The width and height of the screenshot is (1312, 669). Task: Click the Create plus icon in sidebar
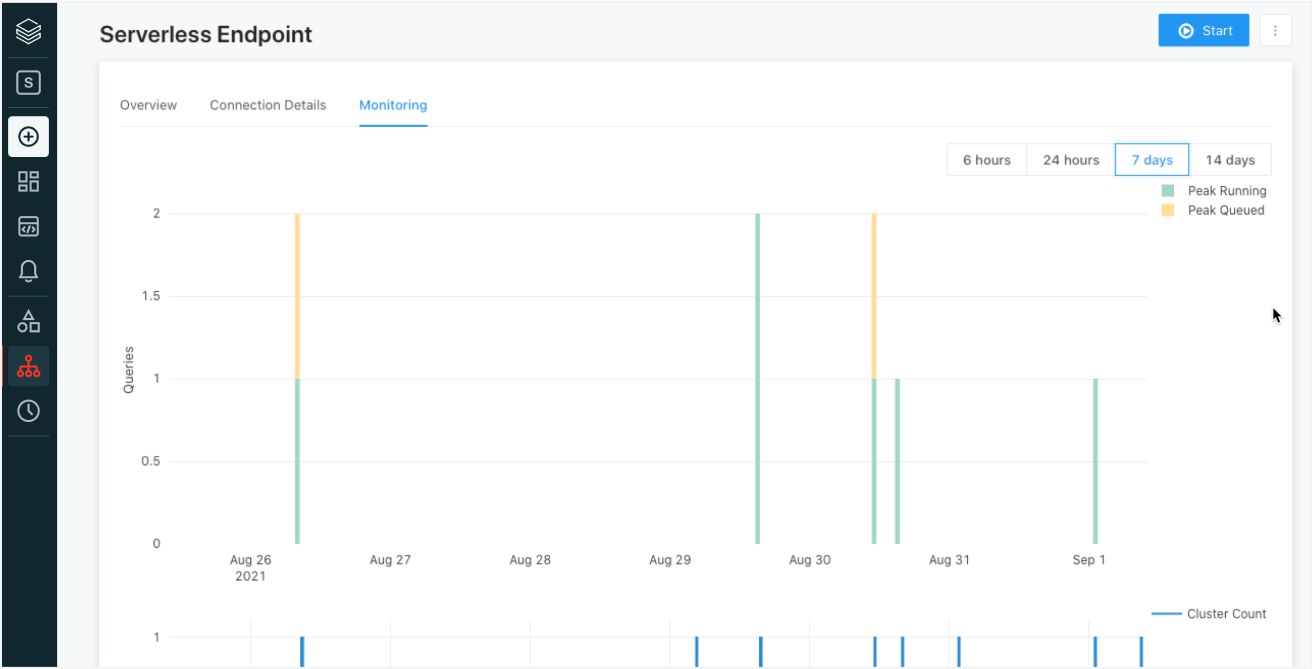[28, 136]
